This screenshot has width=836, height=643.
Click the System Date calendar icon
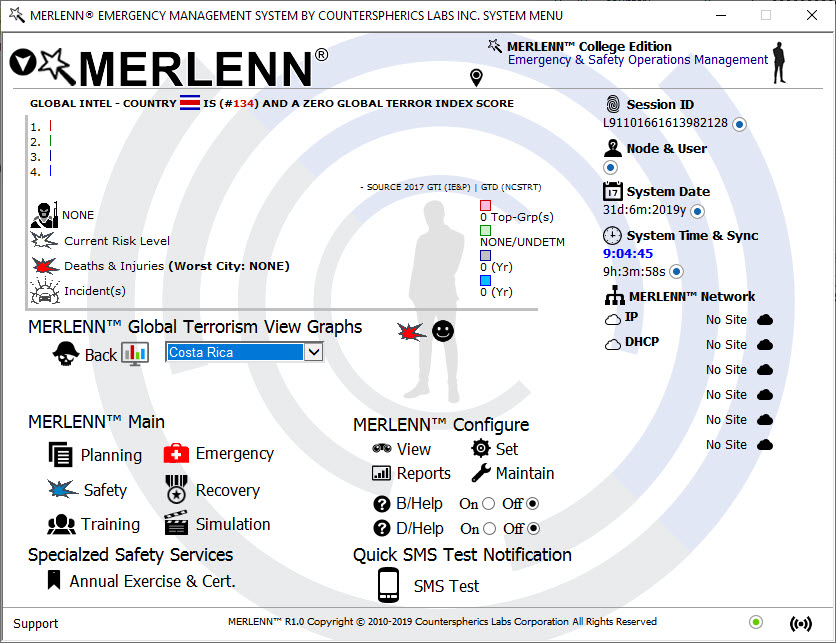click(613, 191)
